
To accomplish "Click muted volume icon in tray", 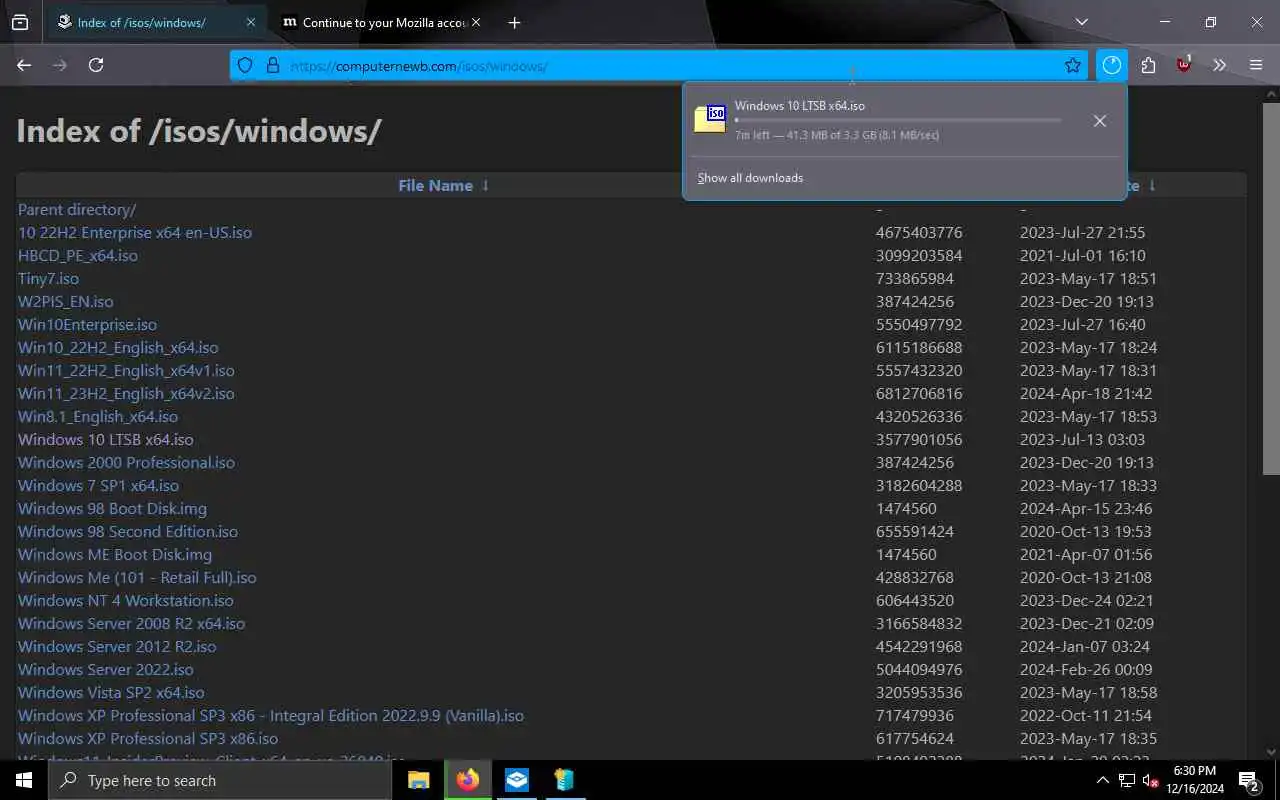I will coord(1151,780).
